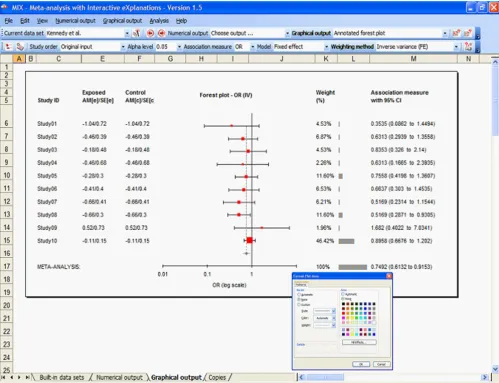Click the vertical scrollbar down arrow

click(x=495, y=369)
